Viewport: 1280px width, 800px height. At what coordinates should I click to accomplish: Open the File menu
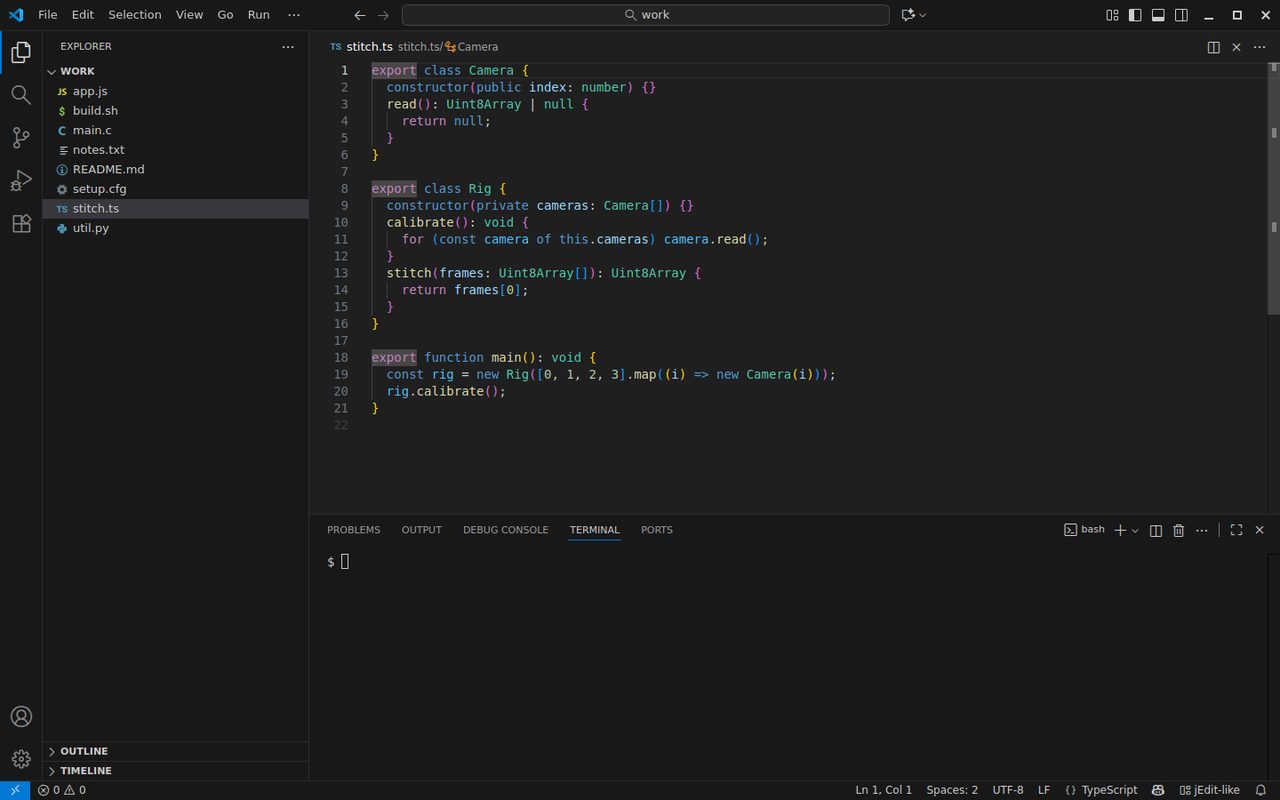(48, 15)
